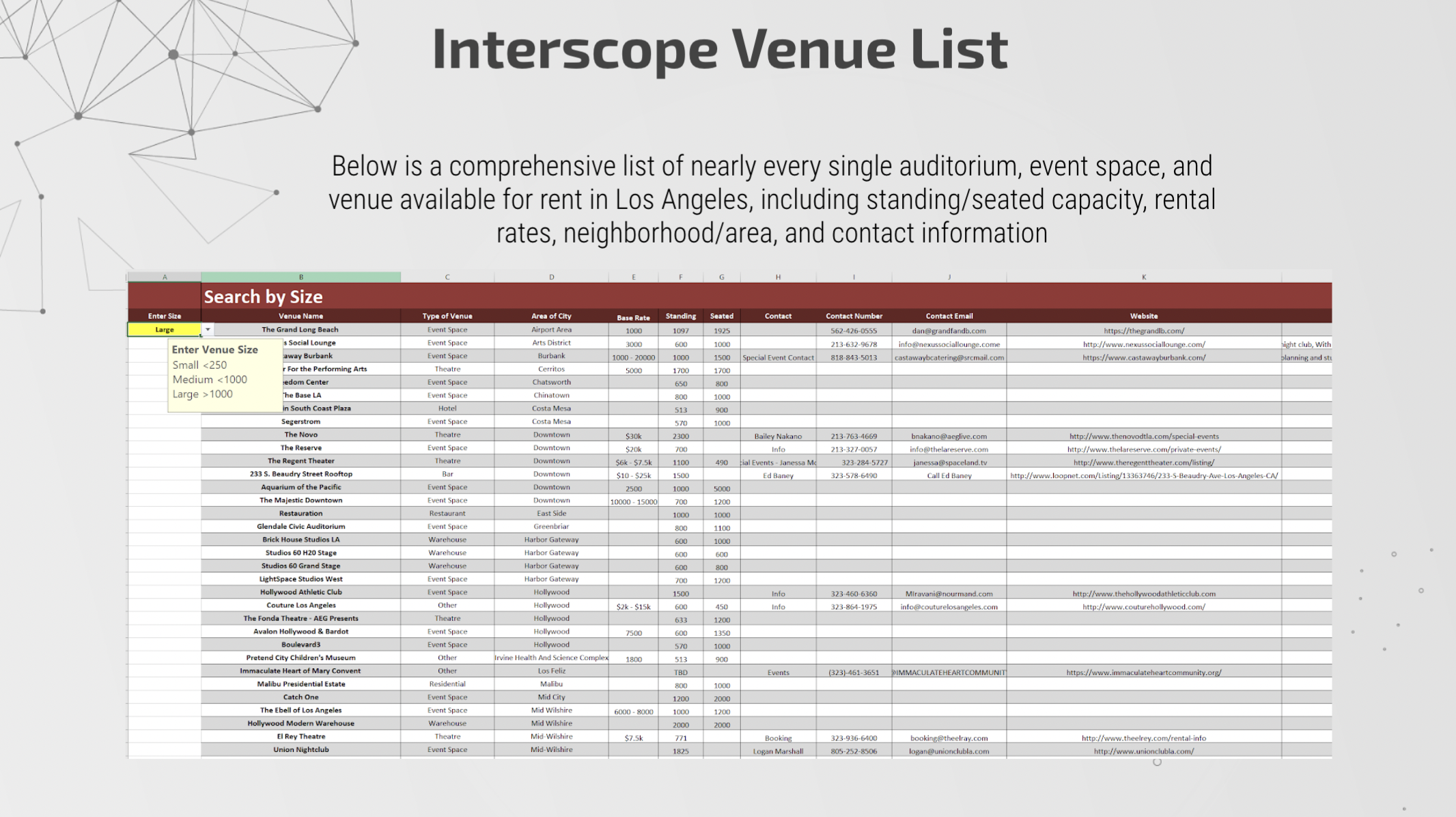Click the 'Irvine Health And Science Complex' cell
Image resolution: width=1456 pixels, height=817 pixels.
pos(551,658)
